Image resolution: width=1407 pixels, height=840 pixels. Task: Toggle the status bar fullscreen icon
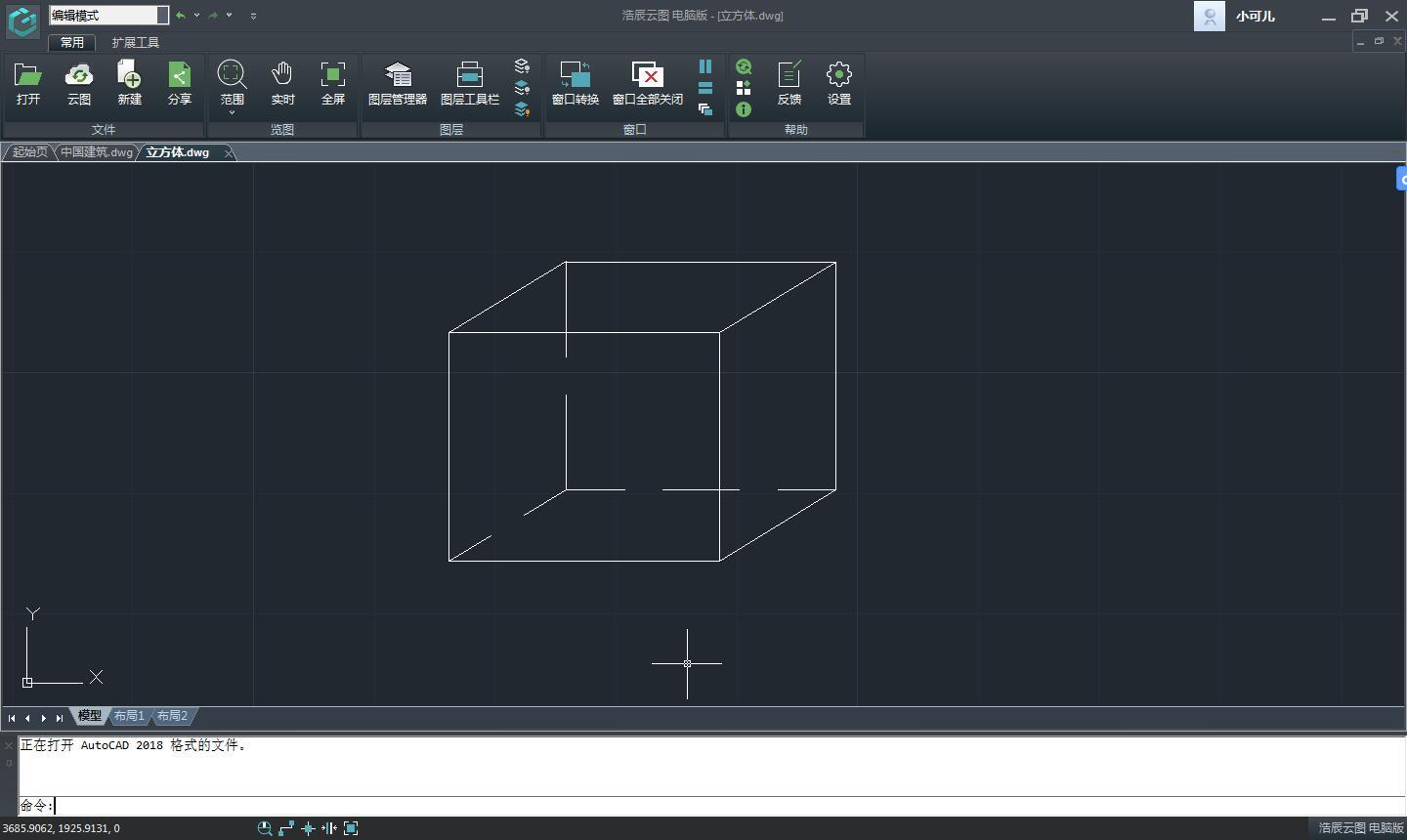[351, 828]
